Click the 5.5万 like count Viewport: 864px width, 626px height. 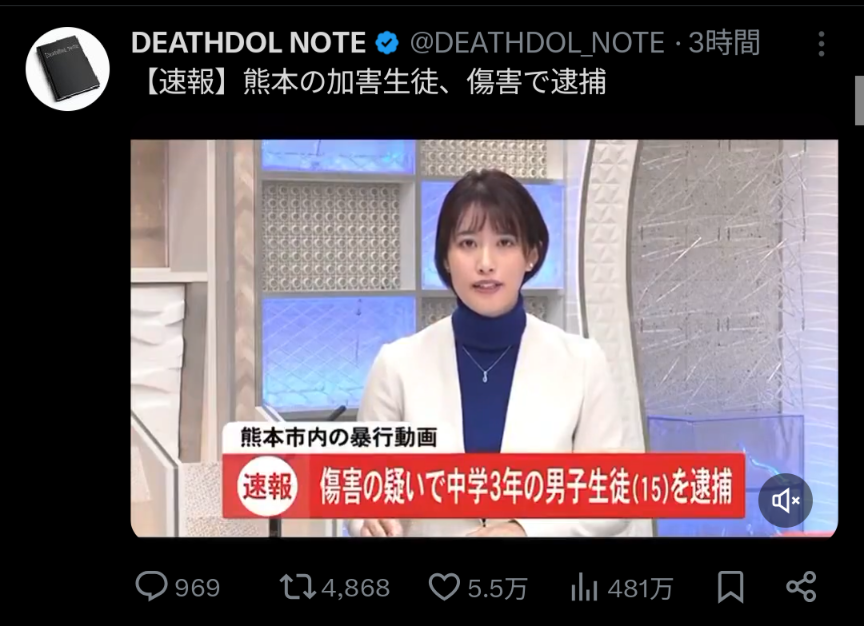(498, 588)
